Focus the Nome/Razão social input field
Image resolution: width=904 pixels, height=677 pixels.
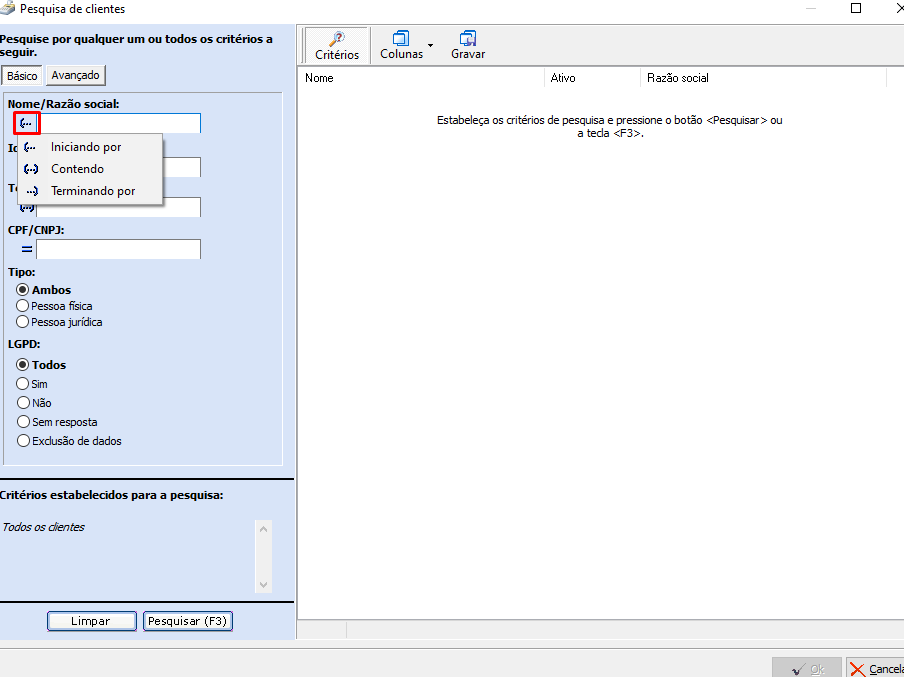pyautogui.click(x=120, y=123)
